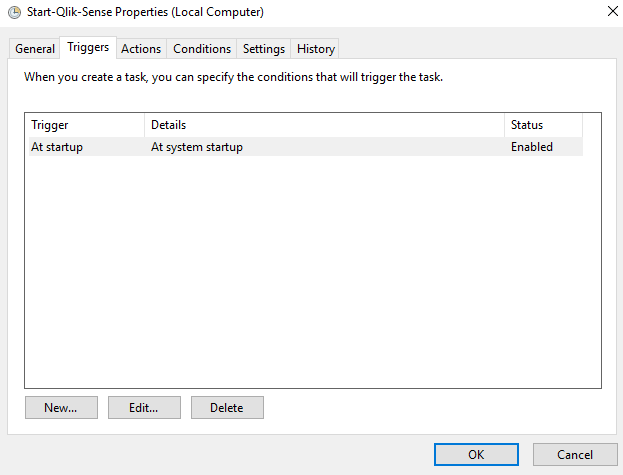623x475 pixels.
Task: Click the task scheduler clock icon in title bar
Action: [x=15, y=13]
